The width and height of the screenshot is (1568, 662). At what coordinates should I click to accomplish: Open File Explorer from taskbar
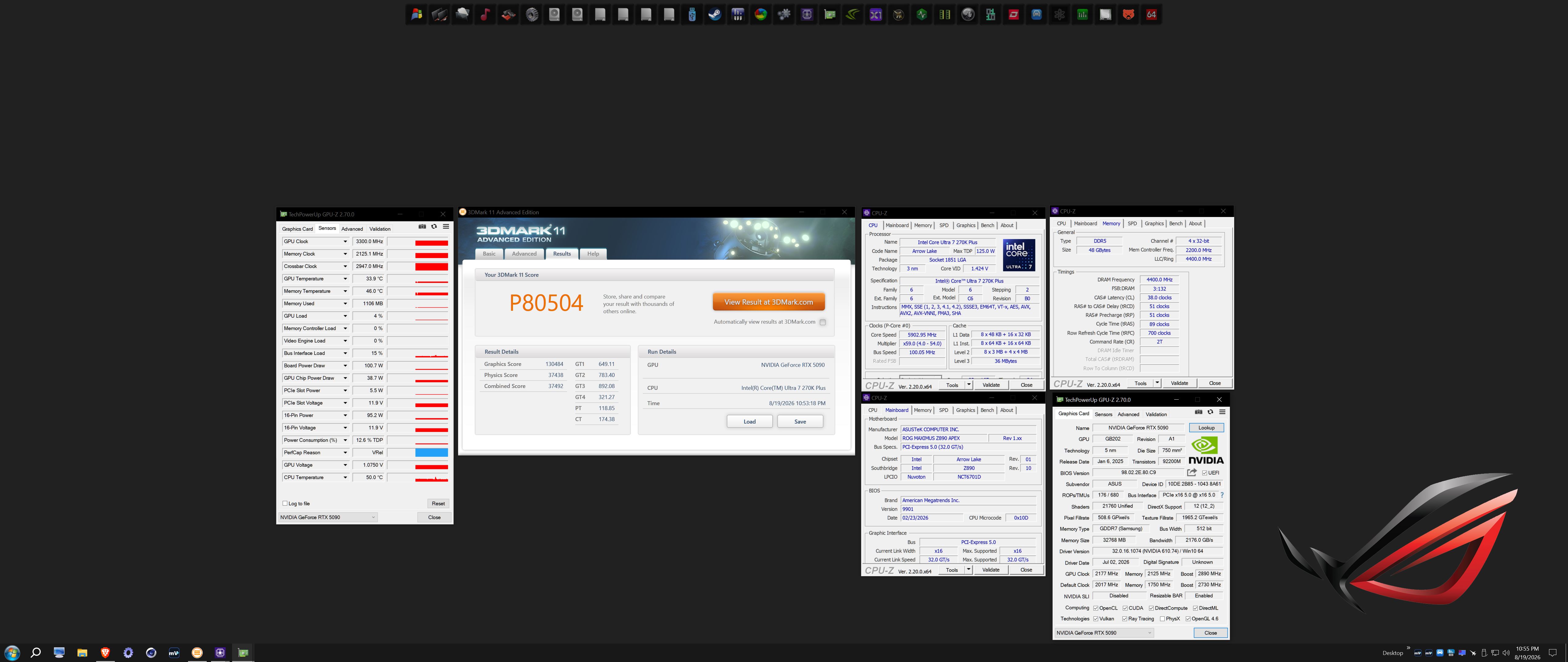pyautogui.click(x=82, y=653)
